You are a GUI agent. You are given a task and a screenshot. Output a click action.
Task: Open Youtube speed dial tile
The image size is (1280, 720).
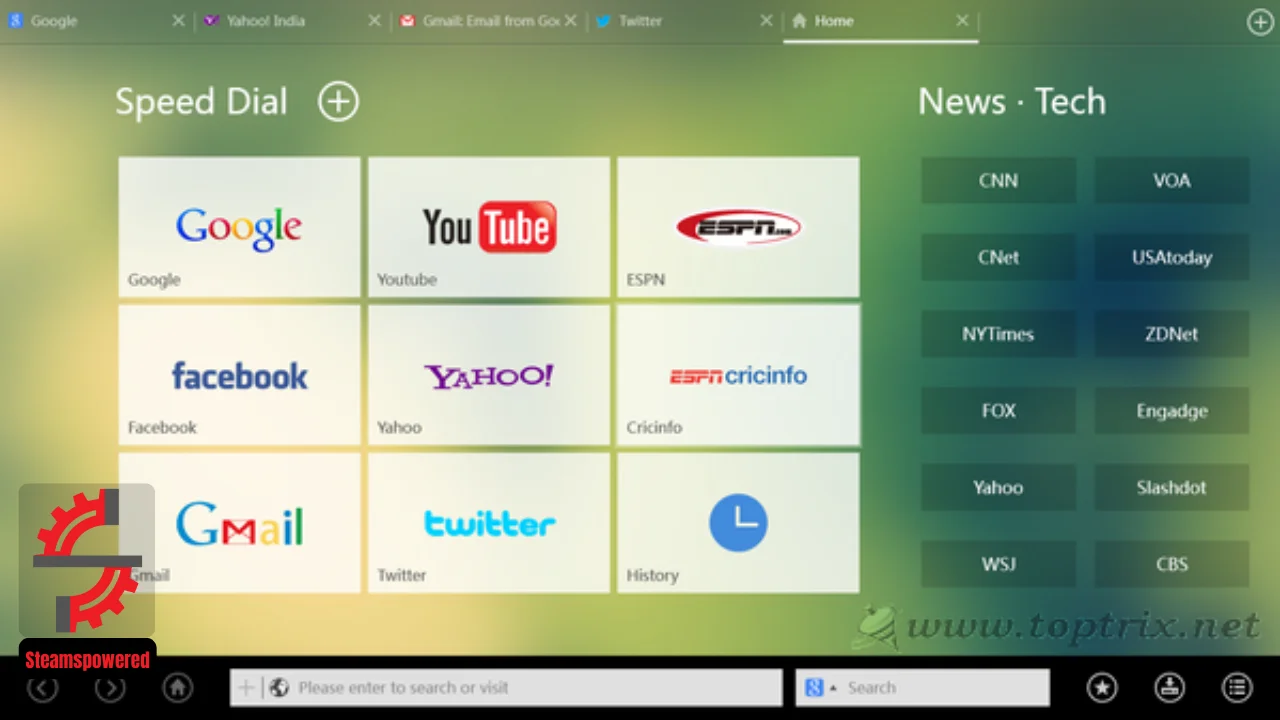(x=489, y=227)
